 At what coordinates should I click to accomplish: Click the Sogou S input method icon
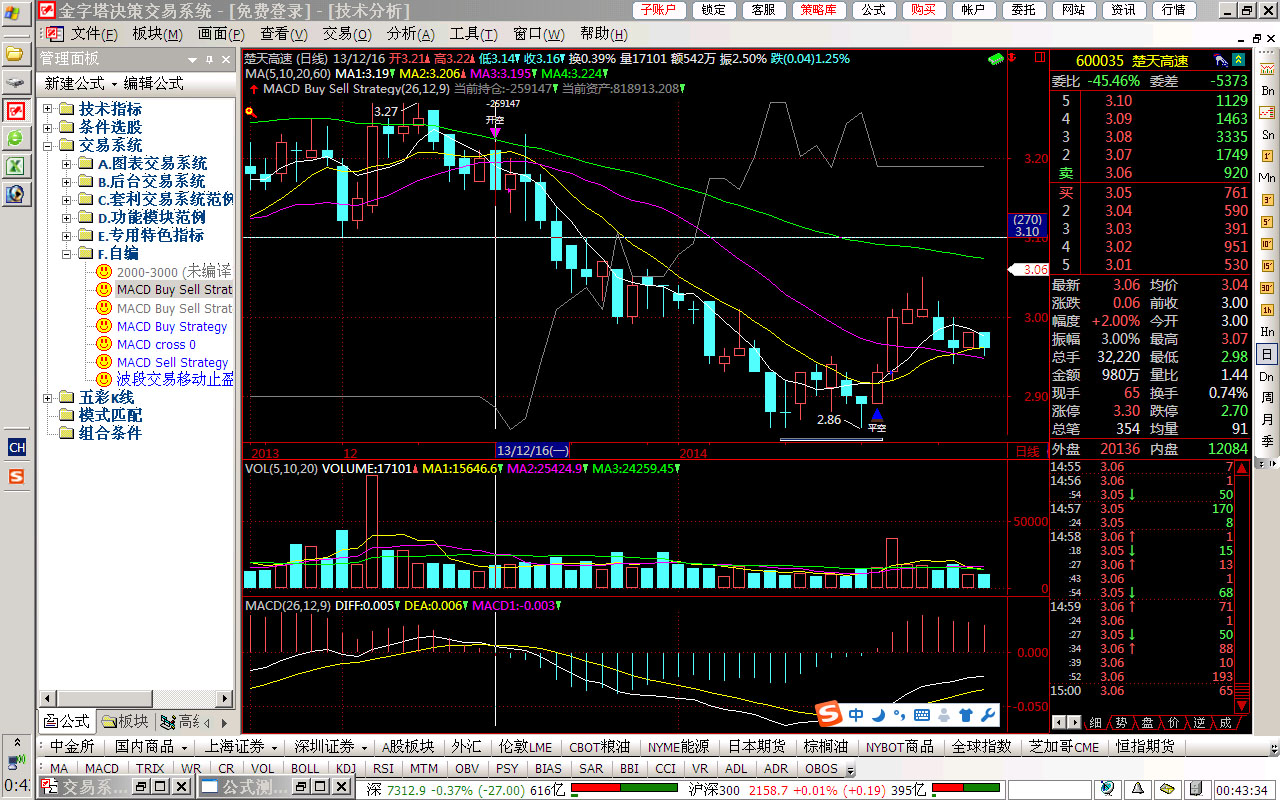pos(829,714)
